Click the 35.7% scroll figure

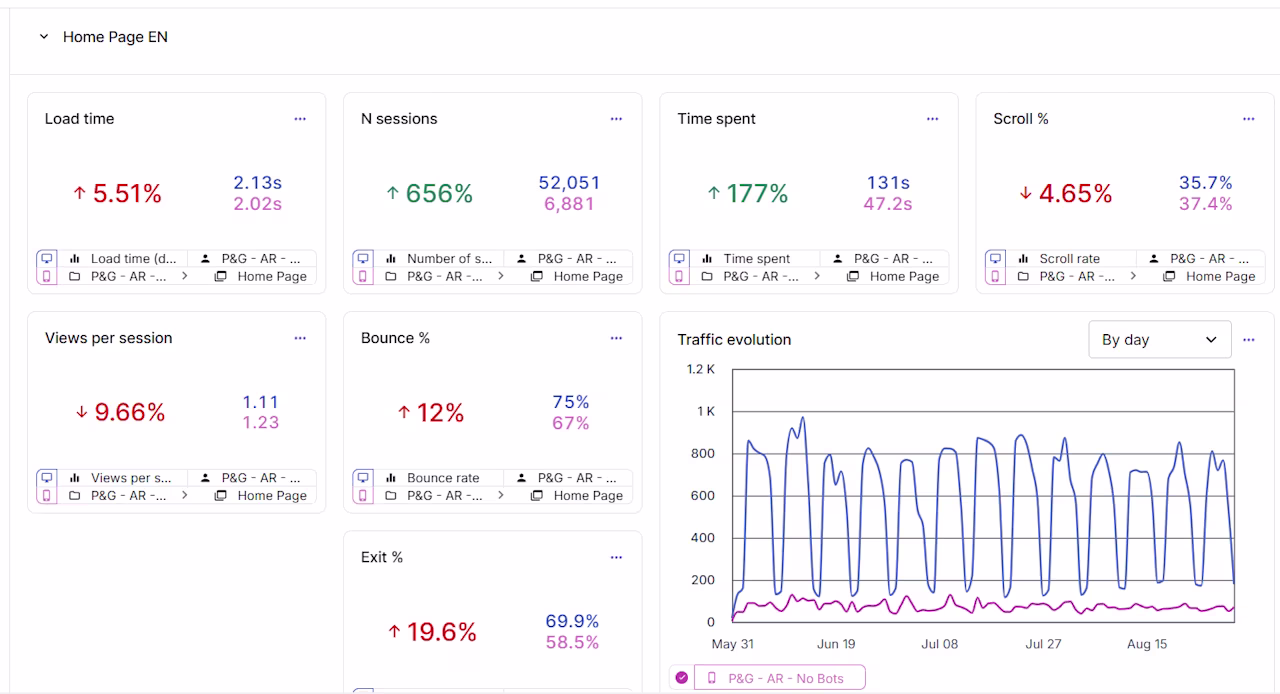coord(1206,183)
